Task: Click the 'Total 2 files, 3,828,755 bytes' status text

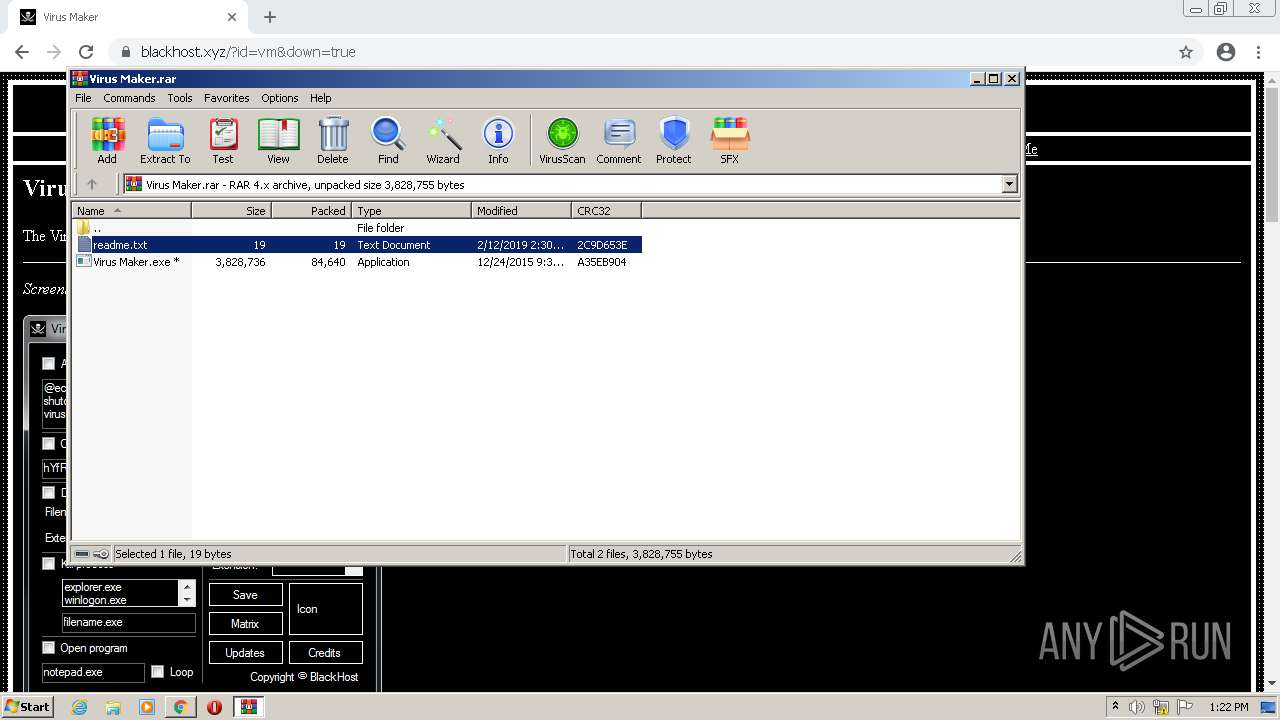Action: (641, 554)
